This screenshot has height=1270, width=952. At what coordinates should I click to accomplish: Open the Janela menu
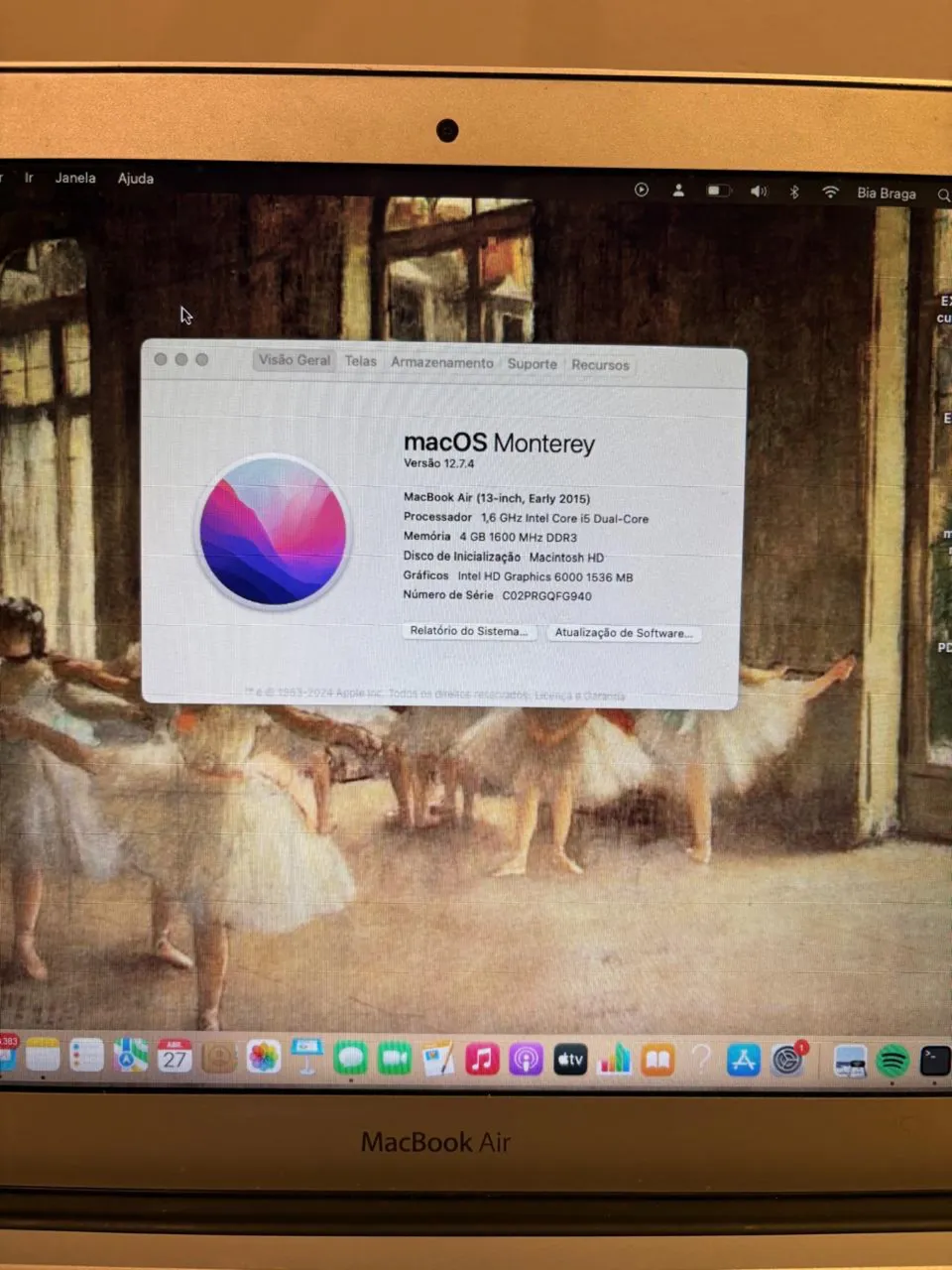pos(75,178)
